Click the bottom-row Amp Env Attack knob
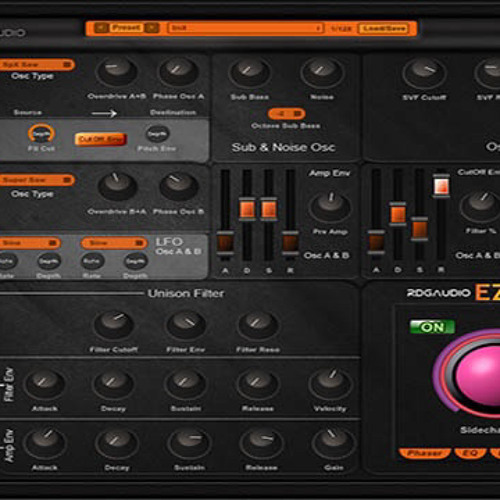The width and height of the screenshot is (500, 500). (x=45, y=443)
